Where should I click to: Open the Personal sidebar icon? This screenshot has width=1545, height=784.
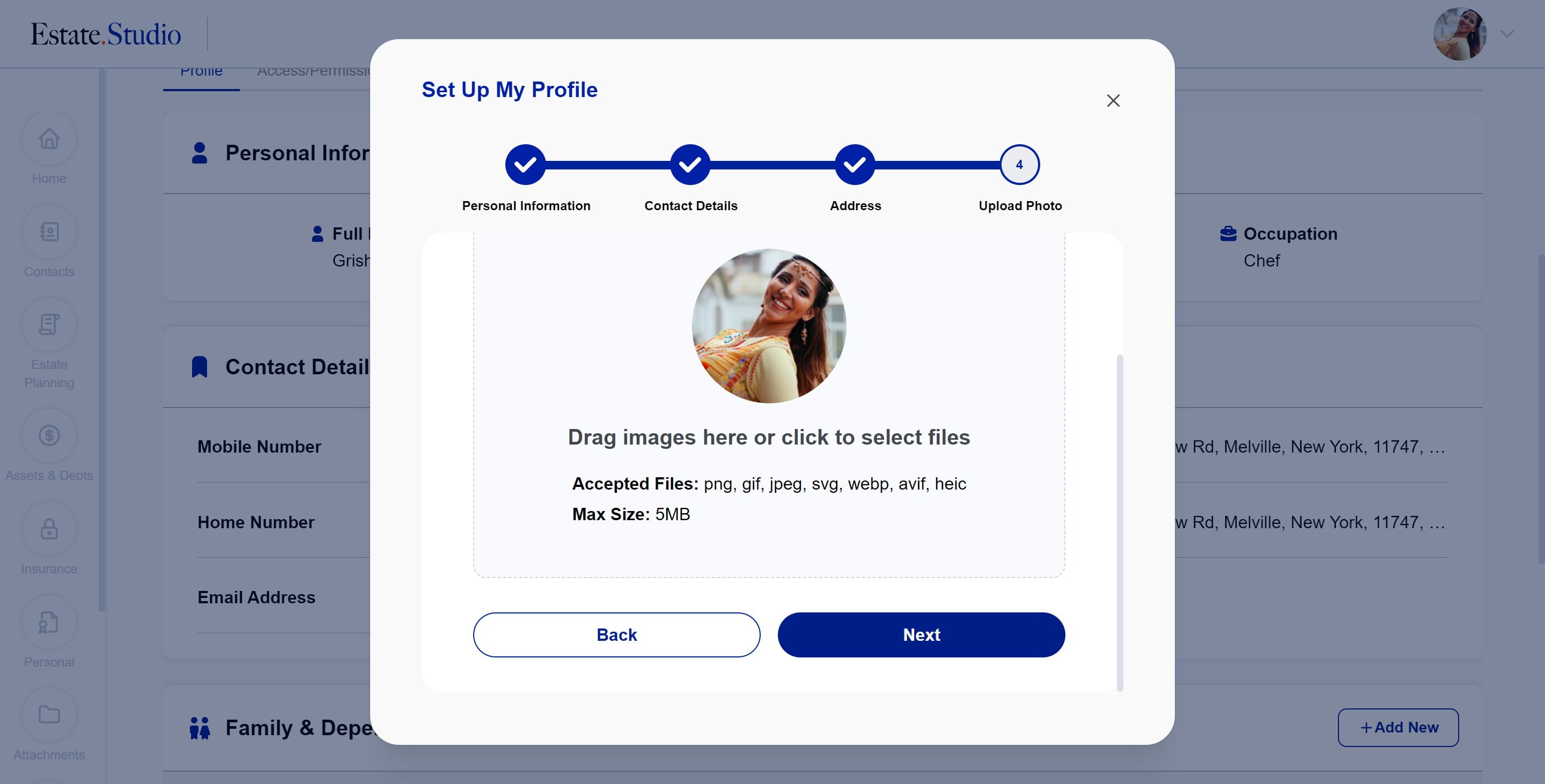point(49,622)
